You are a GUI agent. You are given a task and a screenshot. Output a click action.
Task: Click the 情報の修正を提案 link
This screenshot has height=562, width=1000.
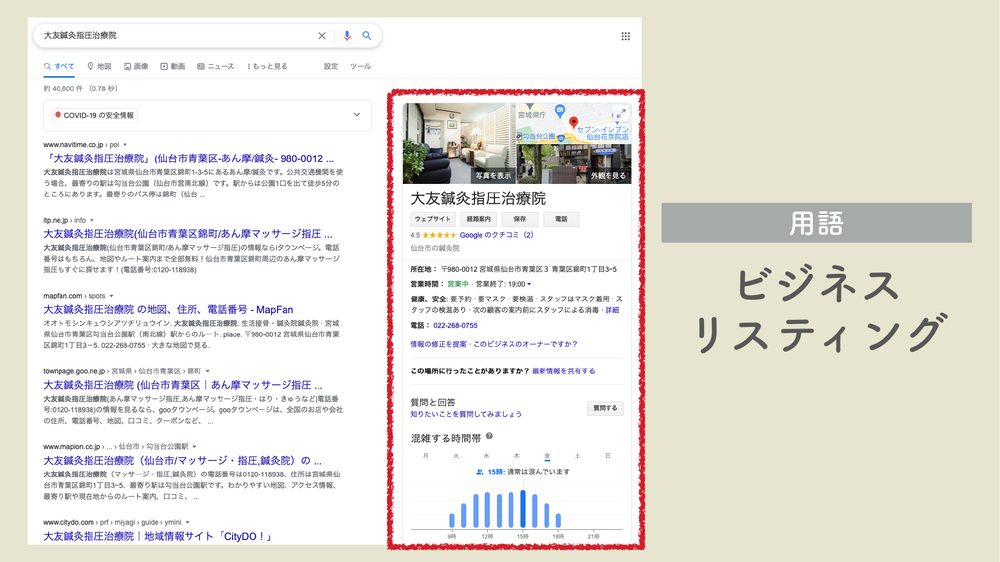439,344
